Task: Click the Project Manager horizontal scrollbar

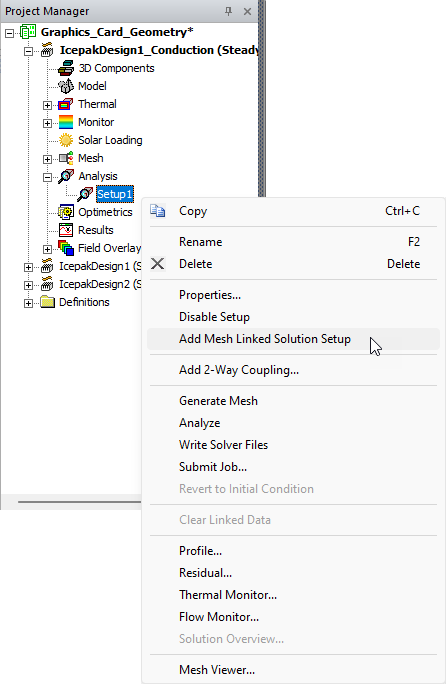Action: (79, 502)
